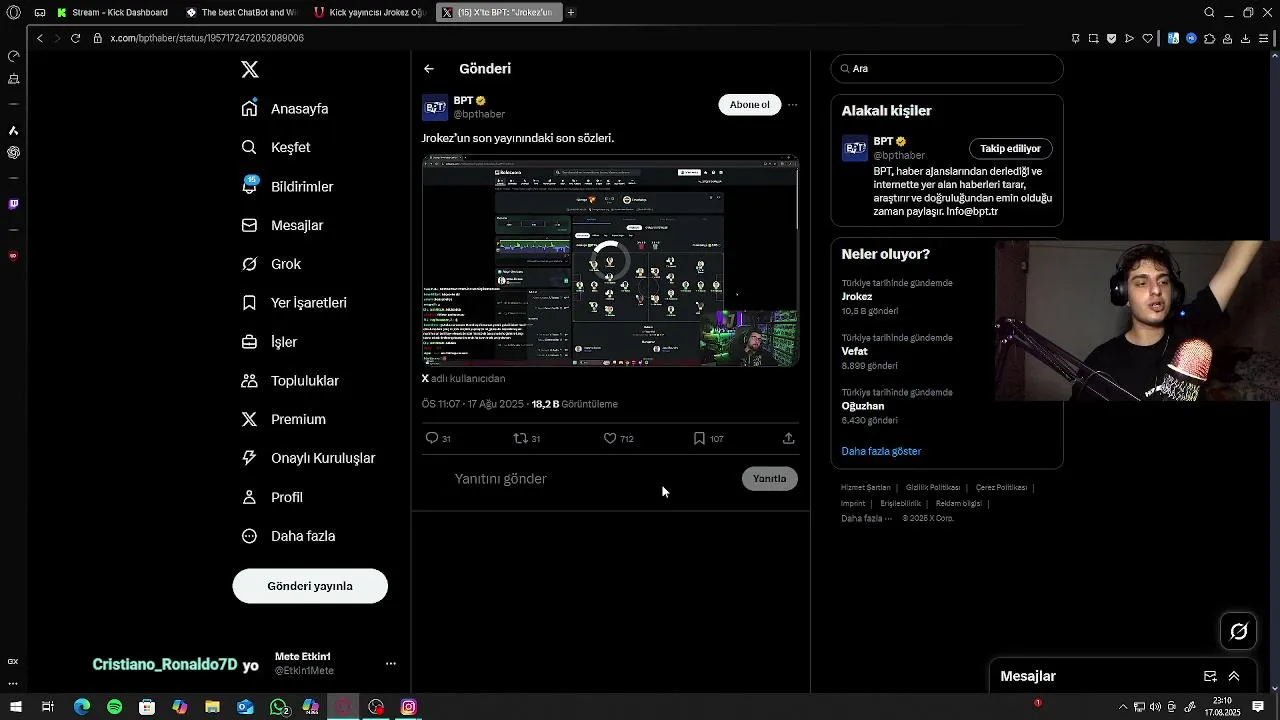Click the X logo above the navigation menu
This screenshot has width=1280, height=720.
tap(250, 69)
